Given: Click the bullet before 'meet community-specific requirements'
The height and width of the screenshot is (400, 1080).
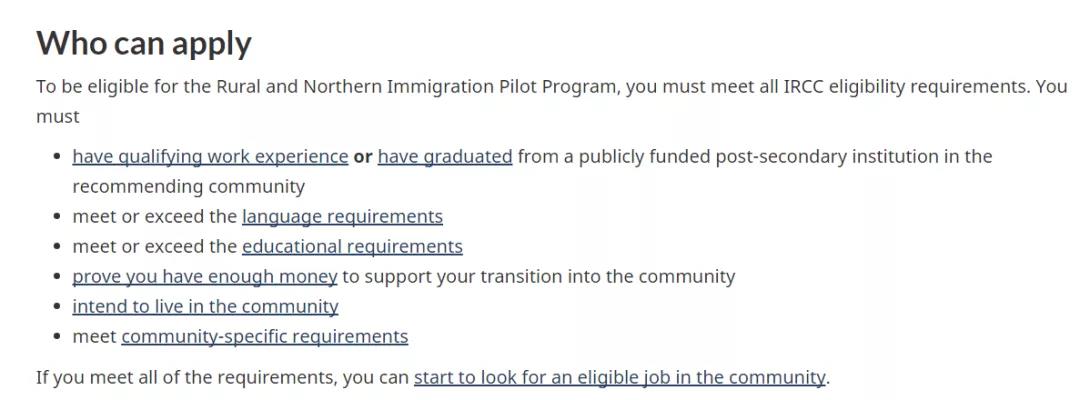Looking at the screenshot, I should pyautogui.click(x=58, y=337).
